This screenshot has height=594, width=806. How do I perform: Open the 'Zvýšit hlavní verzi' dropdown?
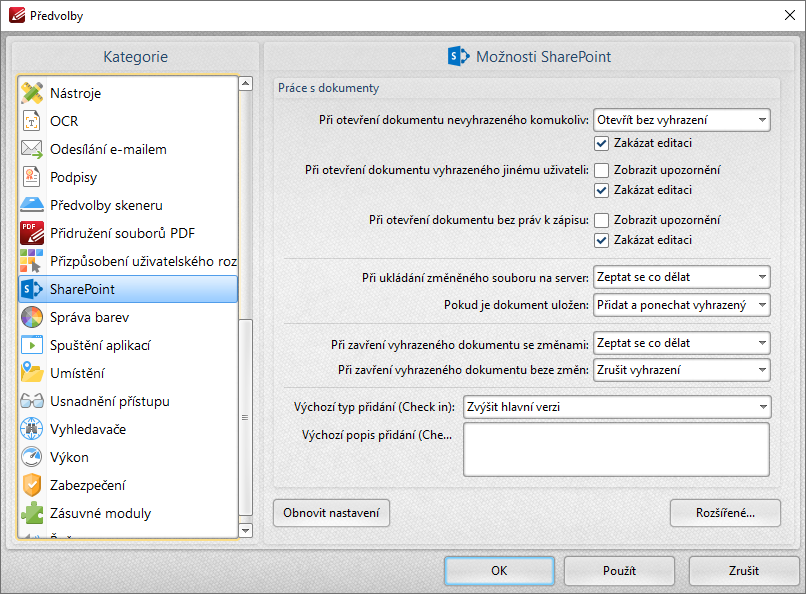(x=617, y=407)
